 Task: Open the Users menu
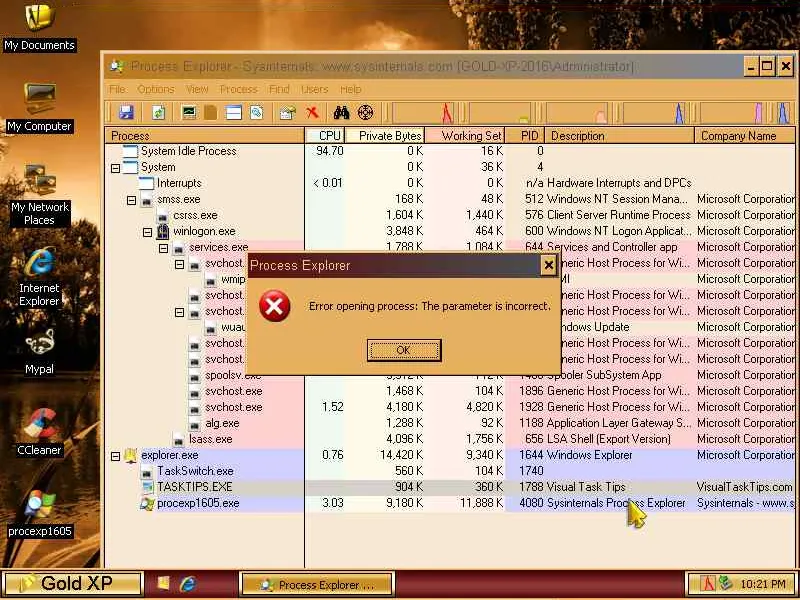click(314, 89)
